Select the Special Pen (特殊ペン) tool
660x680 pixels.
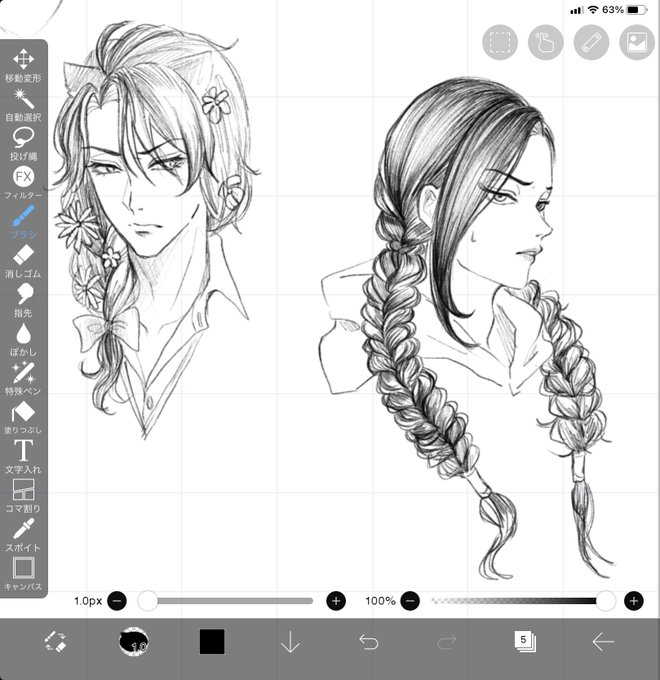point(23,379)
